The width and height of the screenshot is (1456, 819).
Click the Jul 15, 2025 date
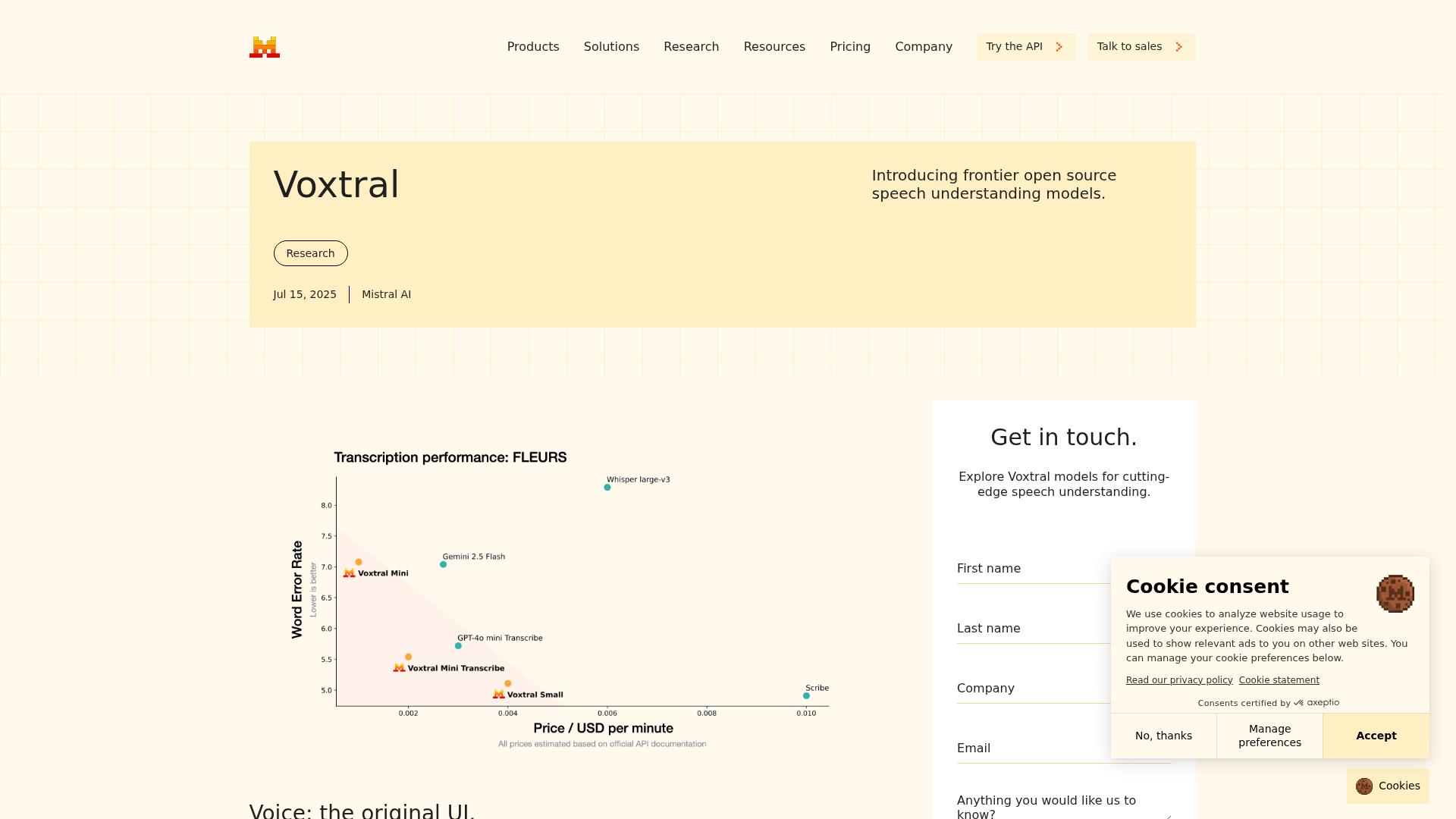click(x=305, y=294)
